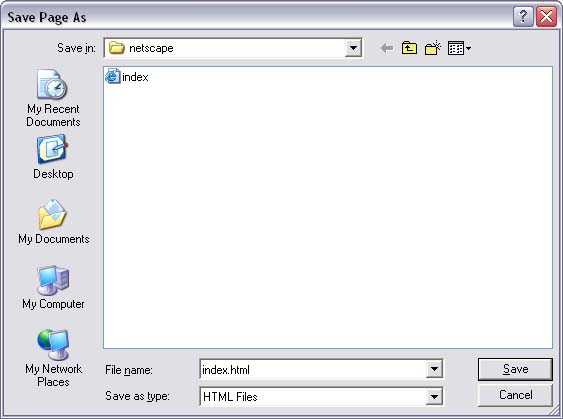Close the Save Page As dialog
The height and width of the screenshot is (419, 563).
(546, 17)
